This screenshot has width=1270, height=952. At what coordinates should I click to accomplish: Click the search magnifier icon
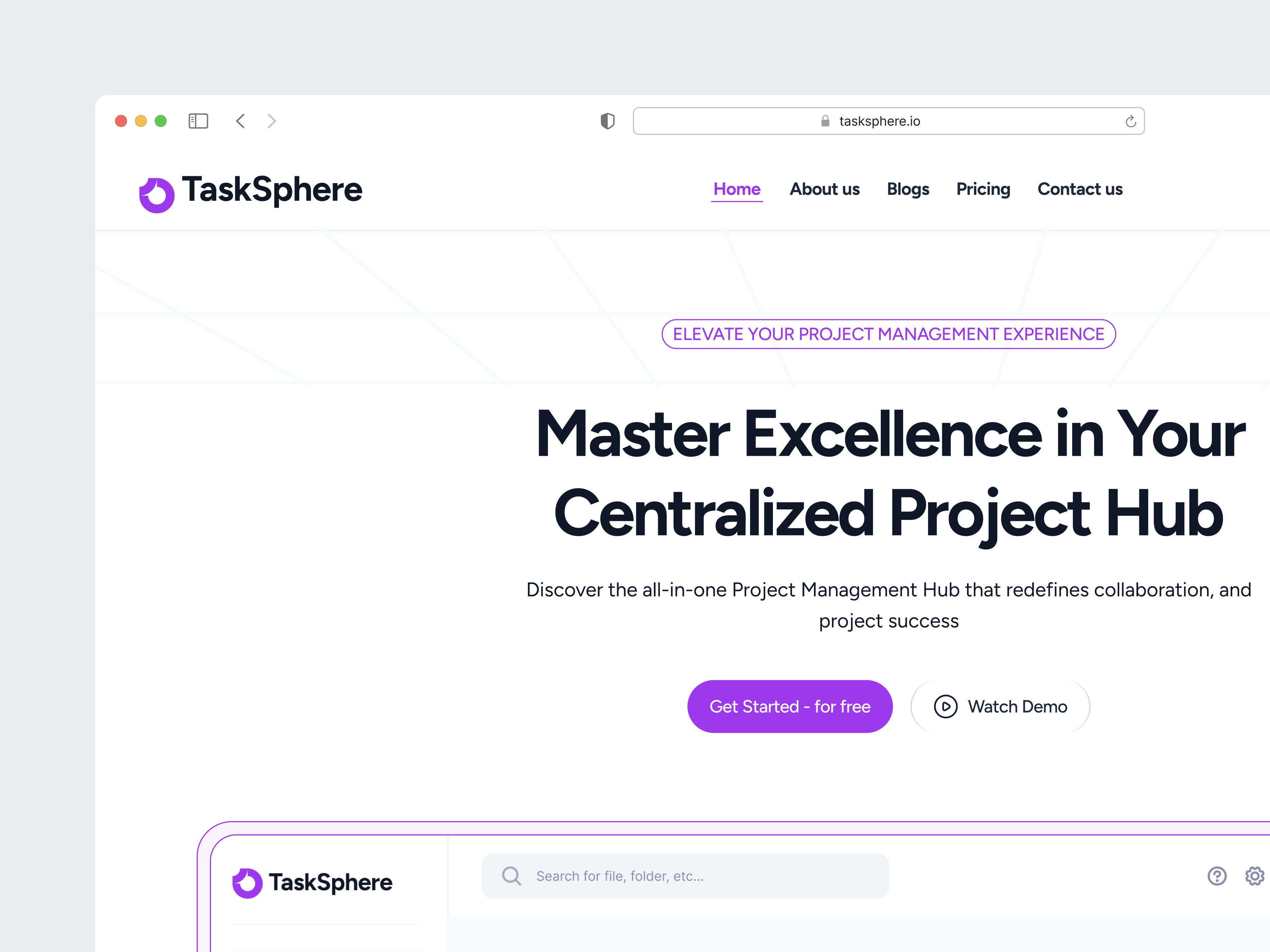click(511, 876)
